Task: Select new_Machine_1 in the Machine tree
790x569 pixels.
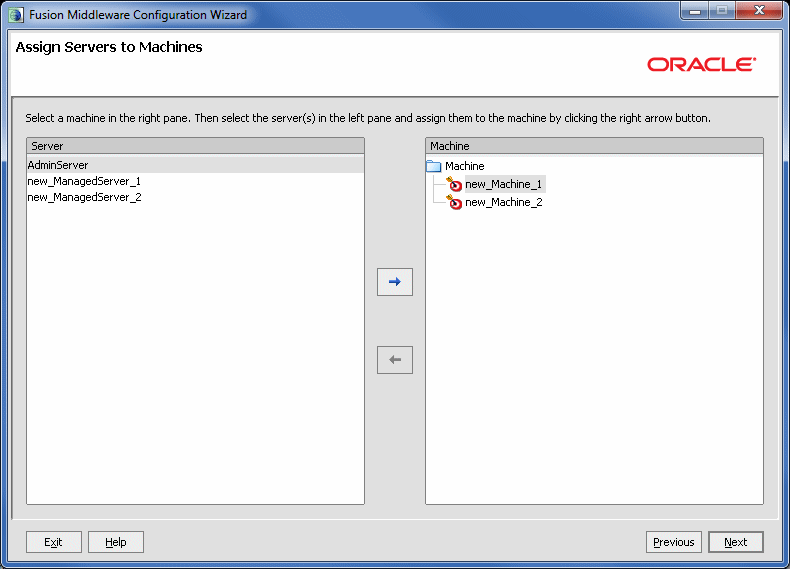Action: tap(503, 184)
